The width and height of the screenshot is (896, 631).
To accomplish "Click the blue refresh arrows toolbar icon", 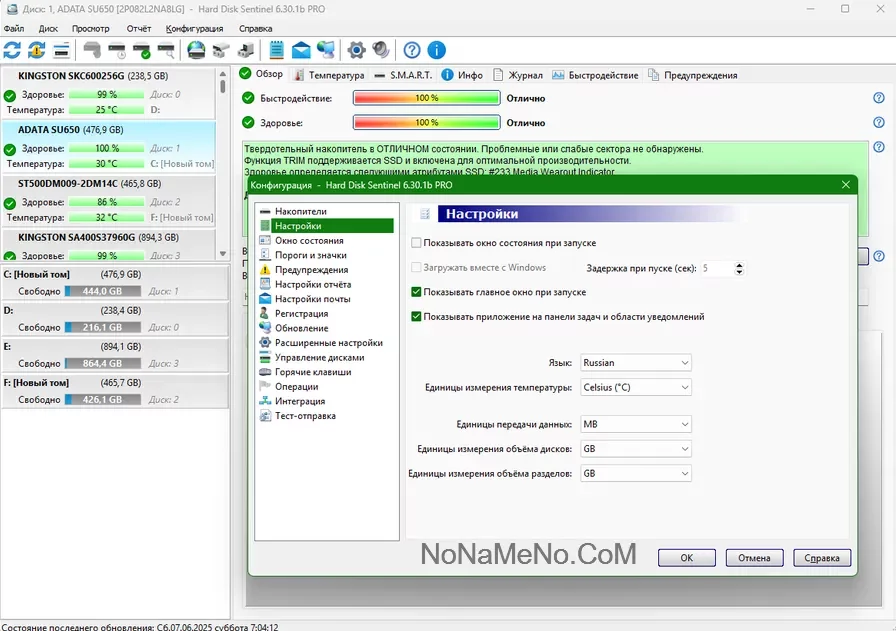I will point(13,50).
